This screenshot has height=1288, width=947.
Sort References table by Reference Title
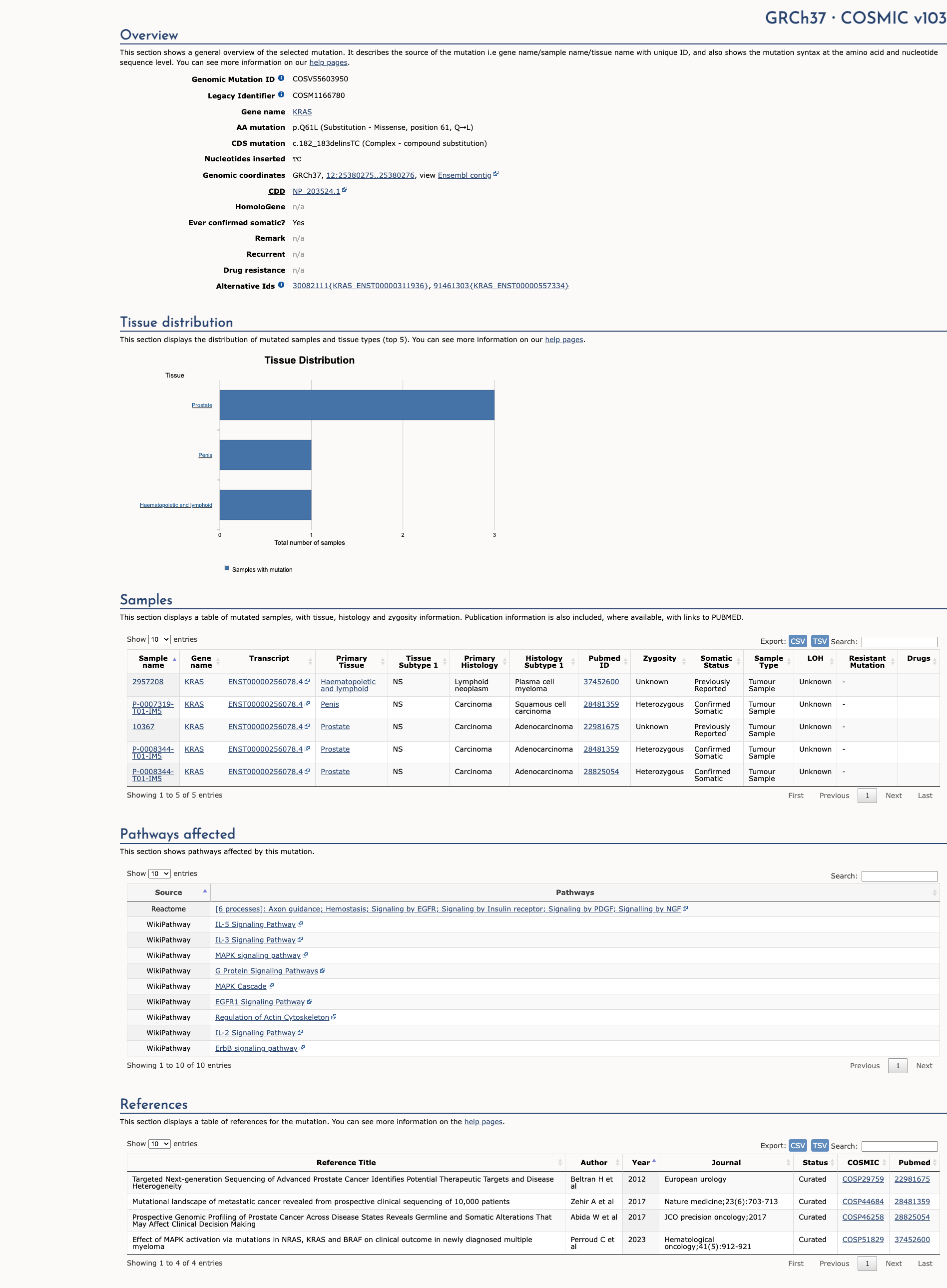(x=346, y=1163)
